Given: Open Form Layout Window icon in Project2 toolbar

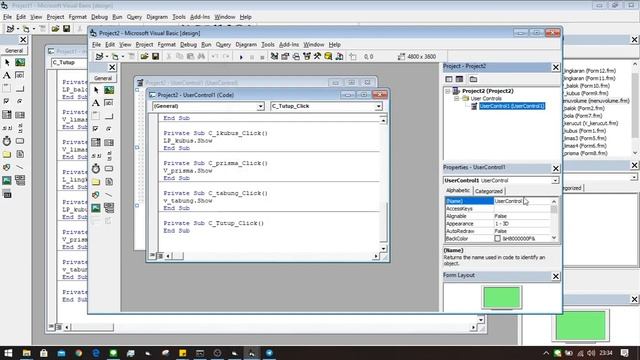Looking at the screenshot, I should 296,56.
